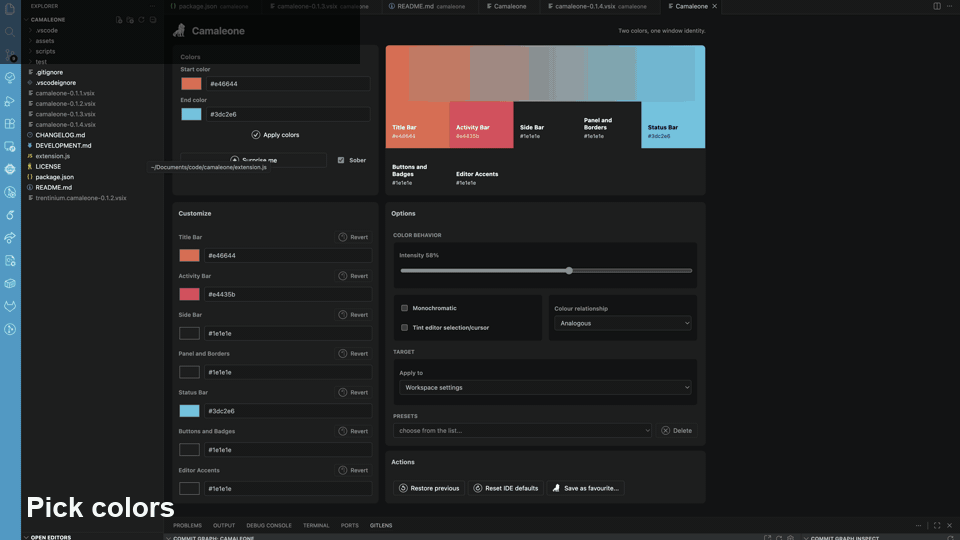Open the OUTPUT panel tab
The image size is (960, 540).
coord(224,525)
